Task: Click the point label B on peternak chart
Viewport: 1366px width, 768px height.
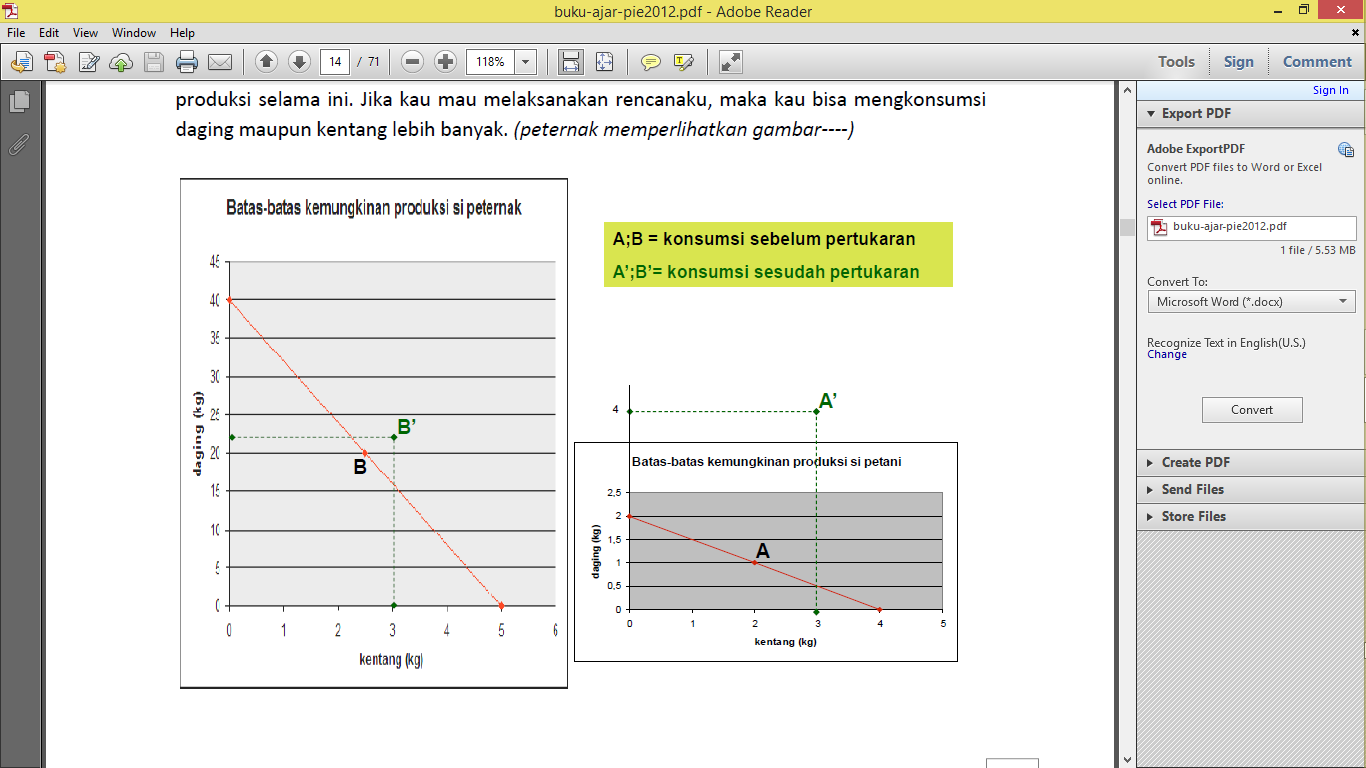Action: 361,466
